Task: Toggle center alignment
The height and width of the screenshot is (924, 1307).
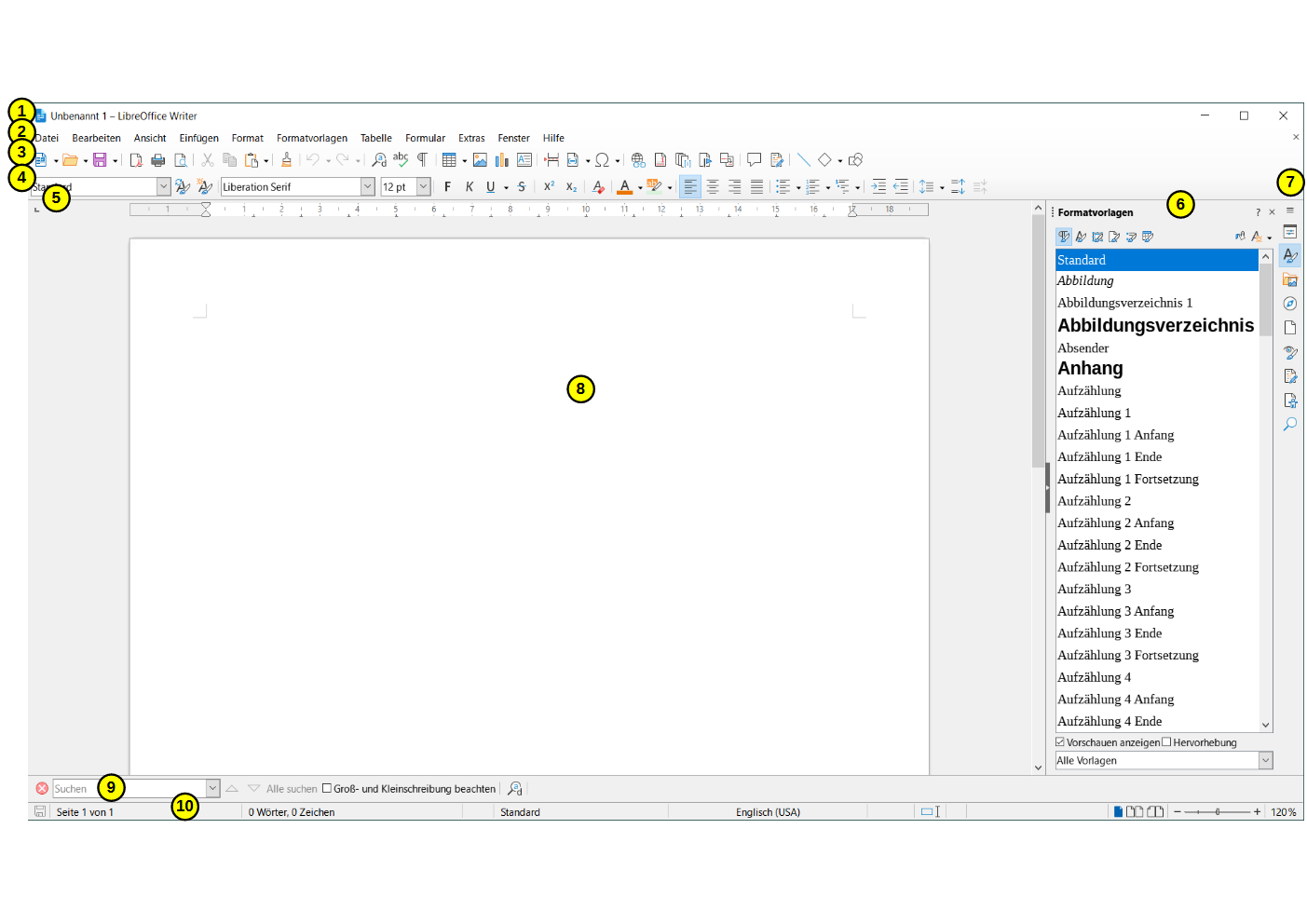Action: click(713, 187)
